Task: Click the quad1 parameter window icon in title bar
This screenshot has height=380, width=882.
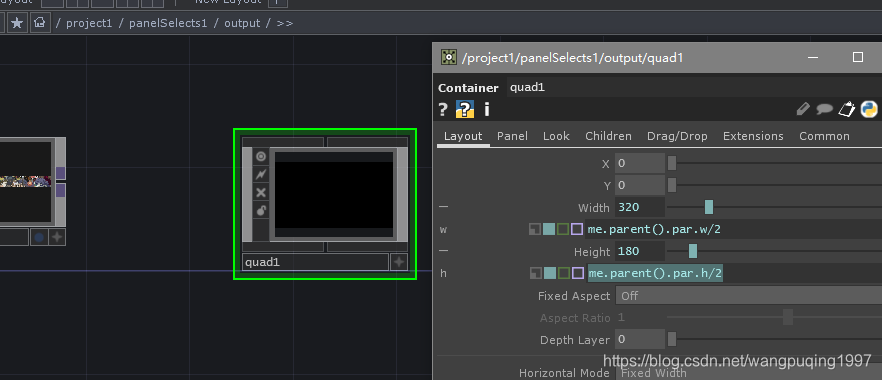Action: tap(448, 57)
